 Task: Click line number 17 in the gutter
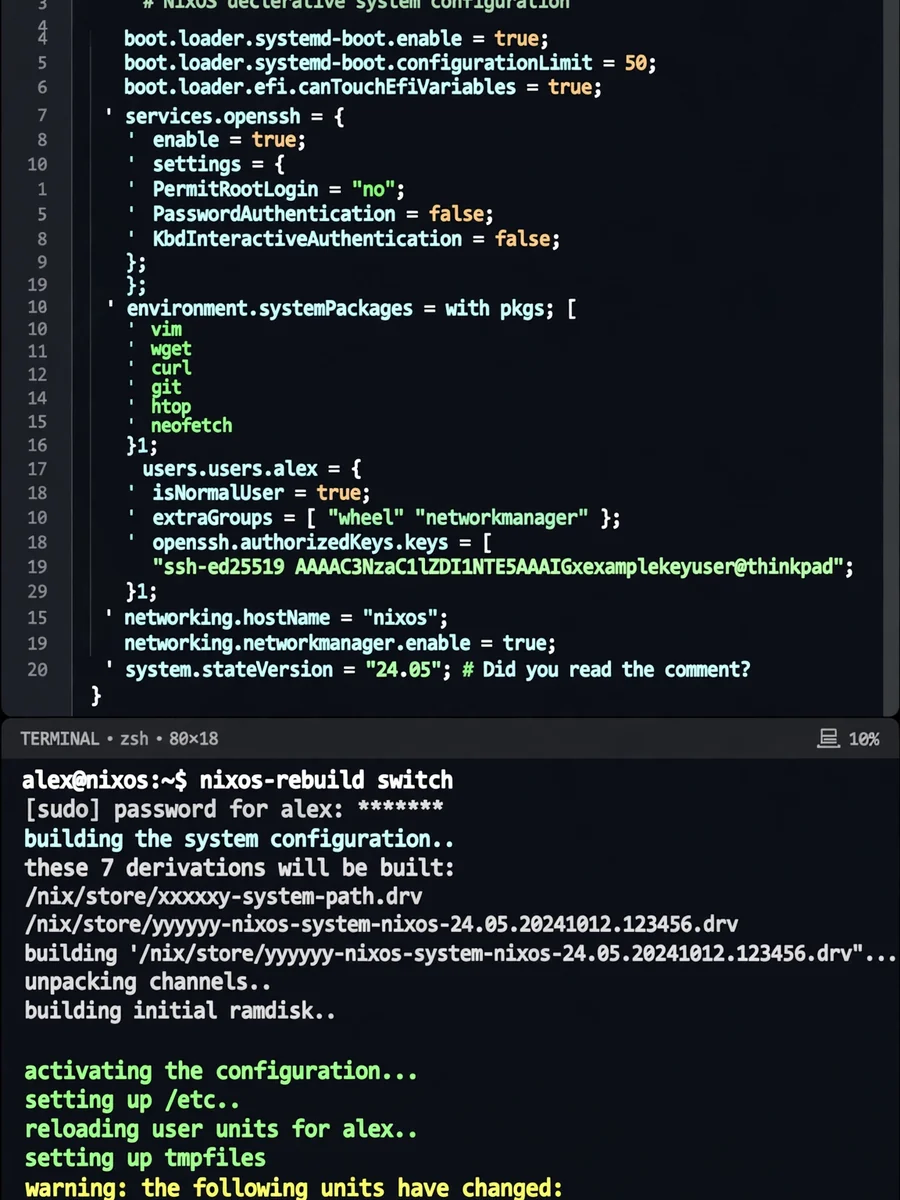[37, 469]
